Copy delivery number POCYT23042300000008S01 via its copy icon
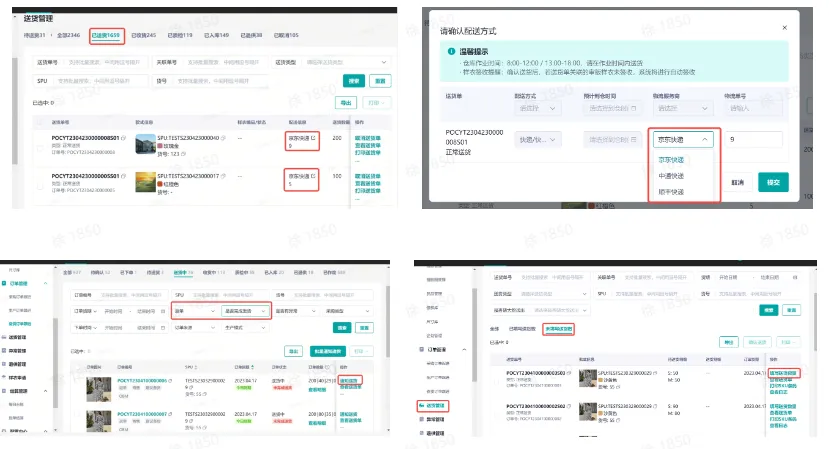Image resolution: width=829 pixels, height=449 pixels. coord(124,138)
